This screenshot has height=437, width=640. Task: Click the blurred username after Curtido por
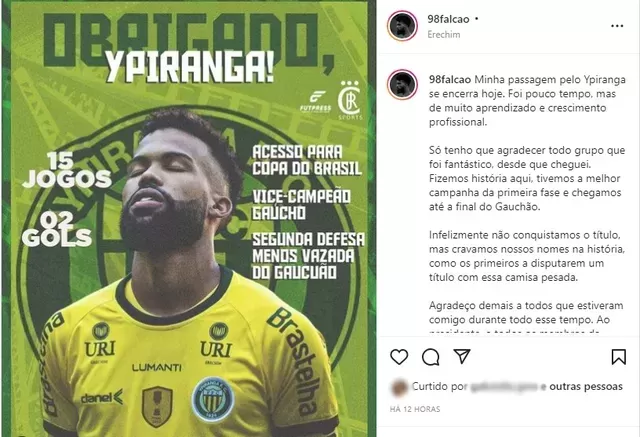(x=504, y=387)
